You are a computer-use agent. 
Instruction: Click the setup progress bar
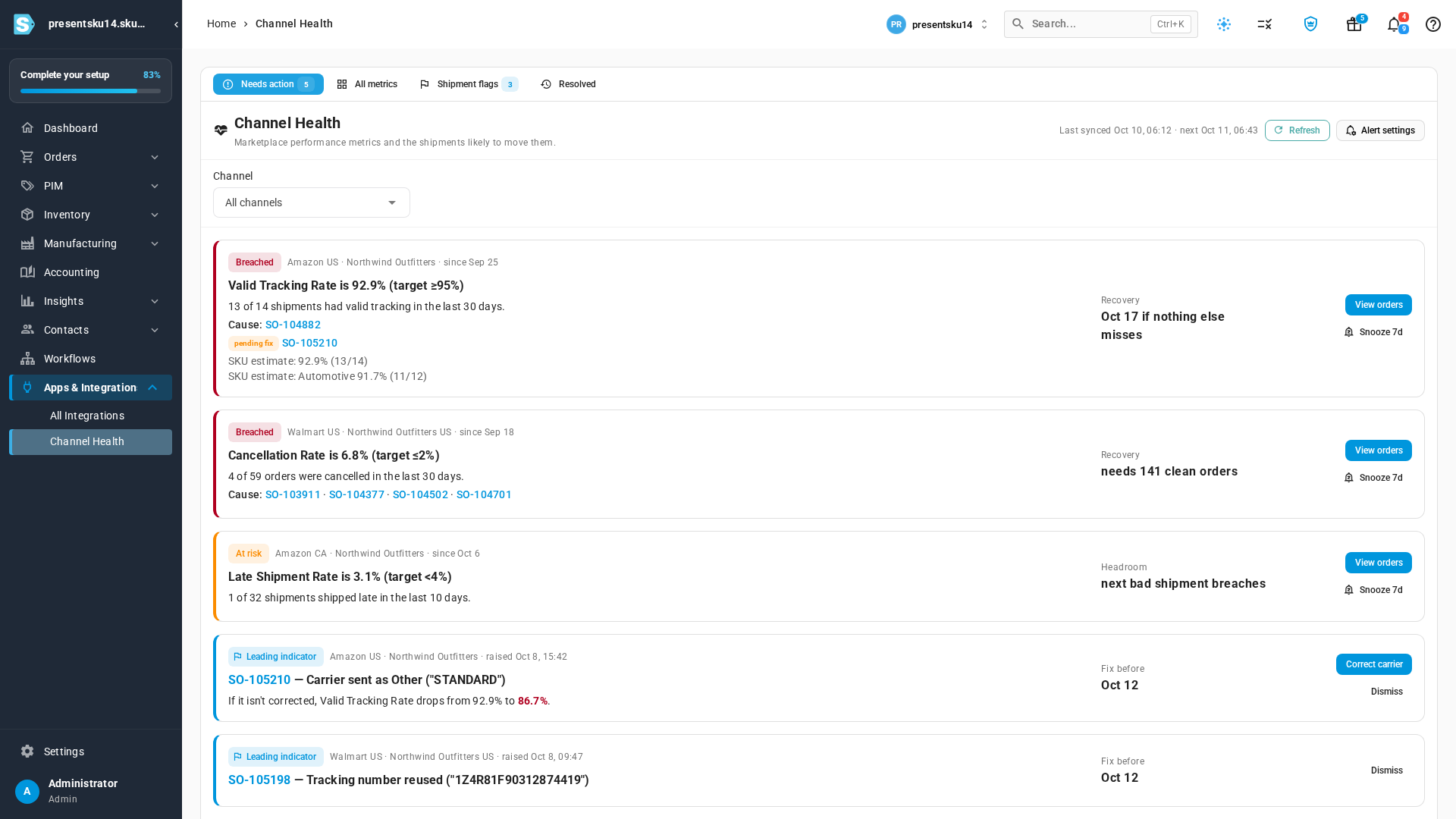[x=90, y=91]
